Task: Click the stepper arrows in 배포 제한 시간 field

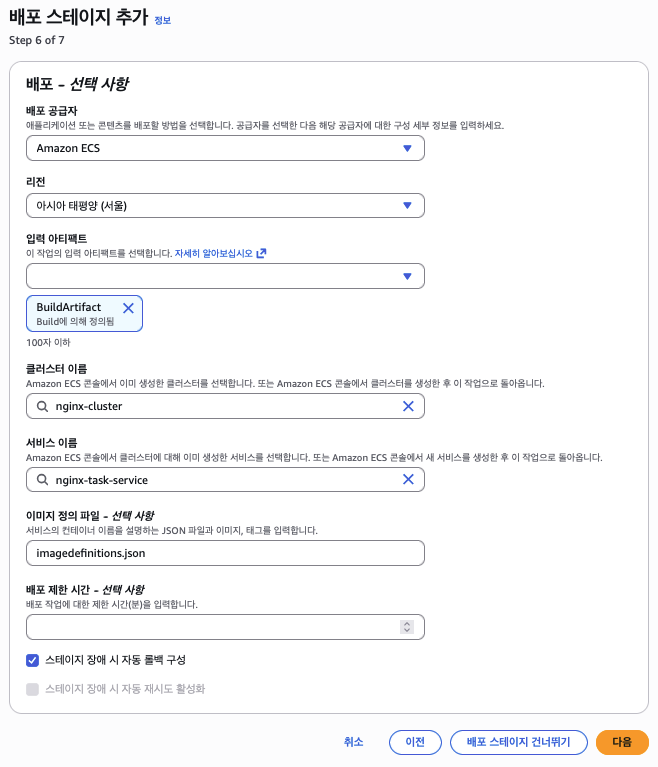Action: pos(406,627)
